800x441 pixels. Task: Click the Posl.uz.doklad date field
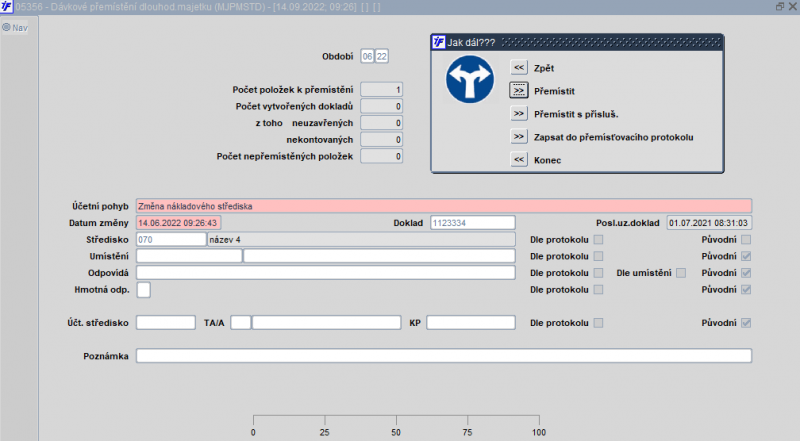point(709,223)
